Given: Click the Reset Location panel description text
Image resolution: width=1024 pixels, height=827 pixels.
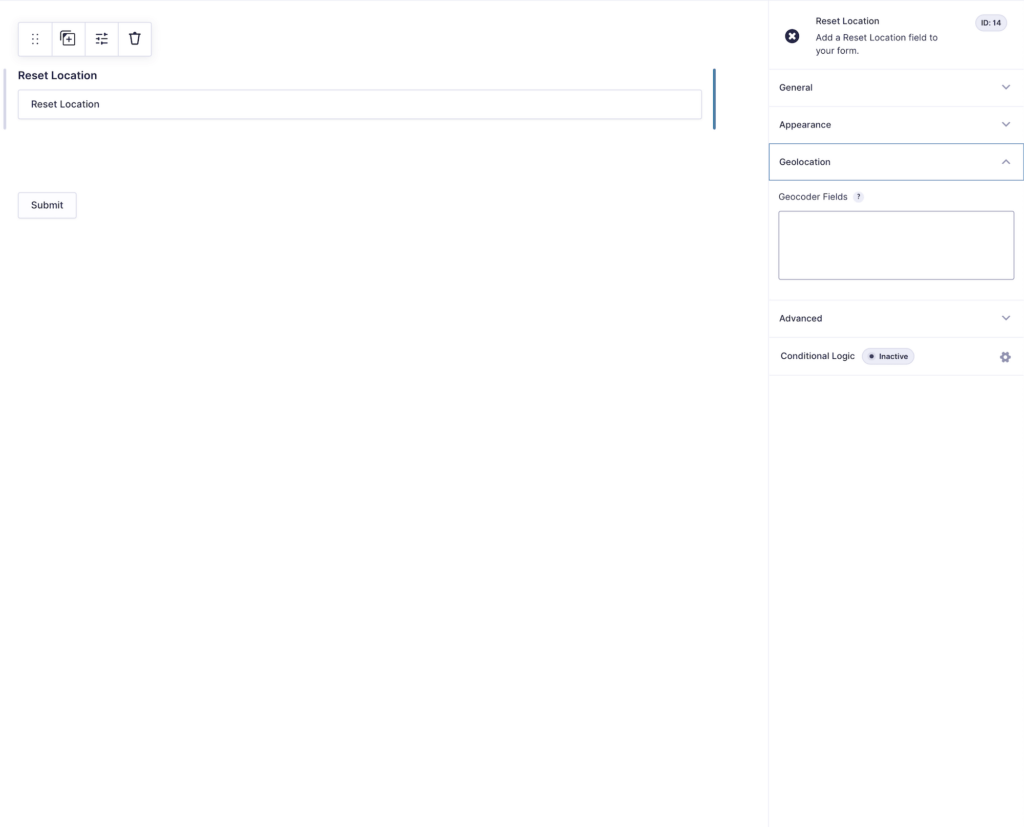Looking at the screenshot, I should point(876,43).
